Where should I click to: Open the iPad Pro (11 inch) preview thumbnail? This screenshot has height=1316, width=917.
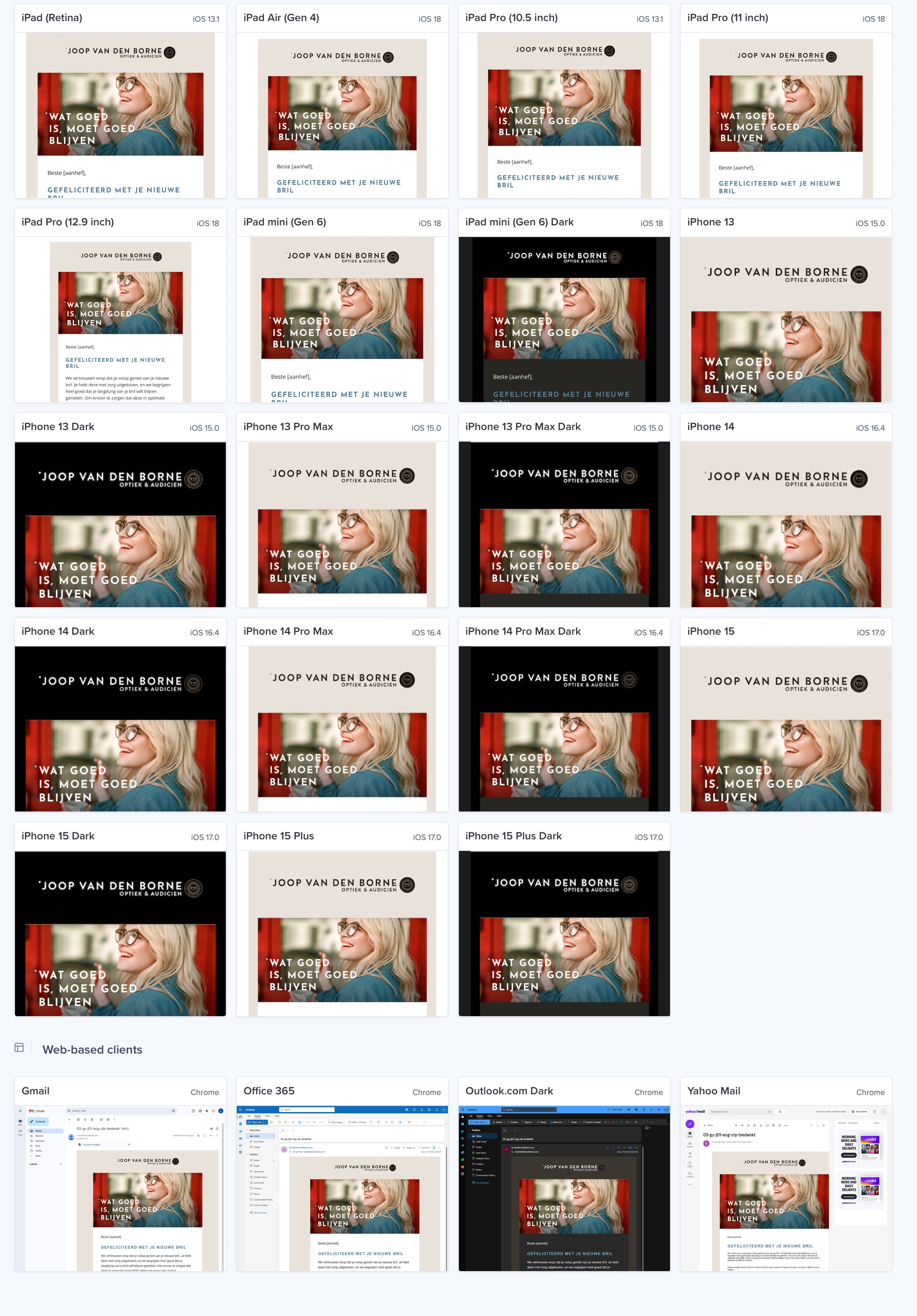click(x=786, y=115)
